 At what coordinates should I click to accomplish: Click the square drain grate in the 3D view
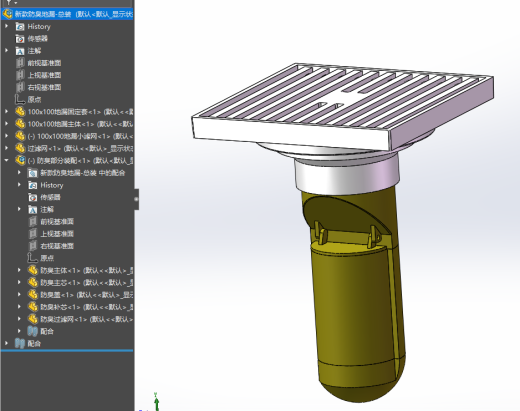[x=343, y=103]
